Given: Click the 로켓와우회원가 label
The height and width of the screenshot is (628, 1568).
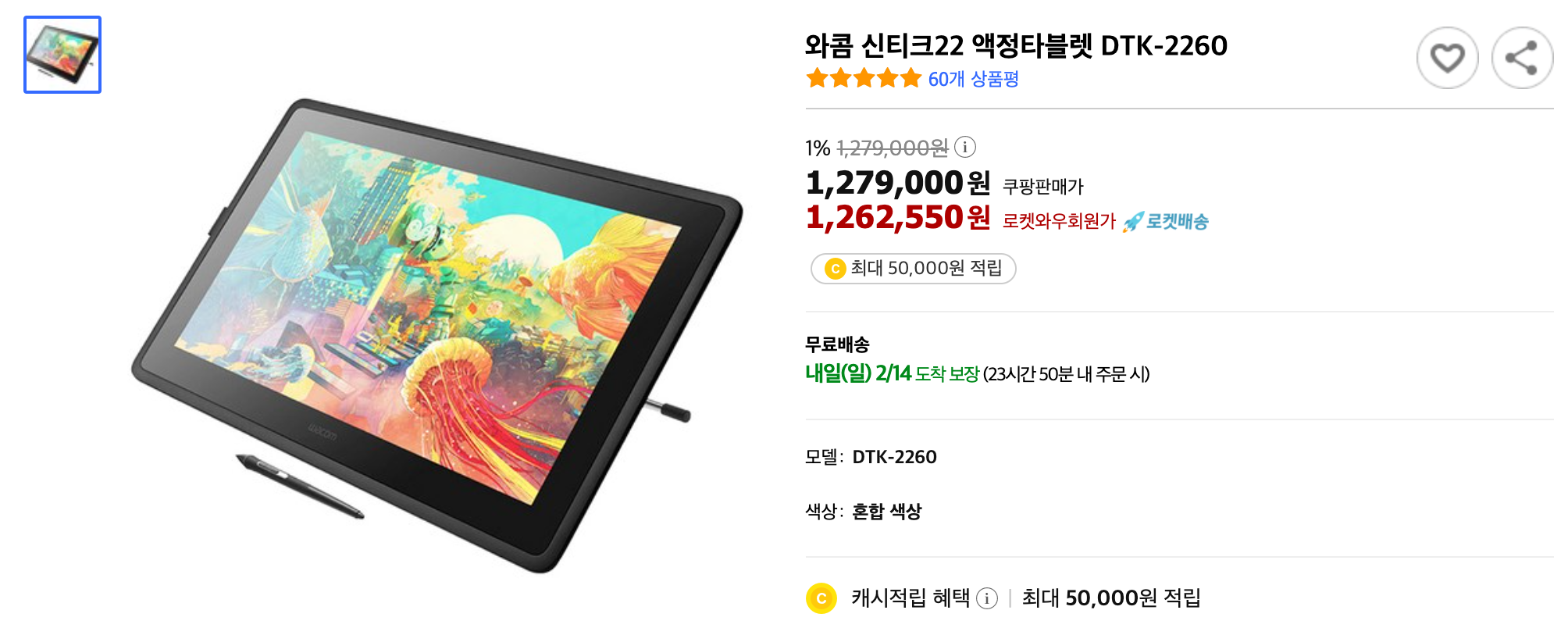Looking at the screenshot, I should click(1059, 222).
